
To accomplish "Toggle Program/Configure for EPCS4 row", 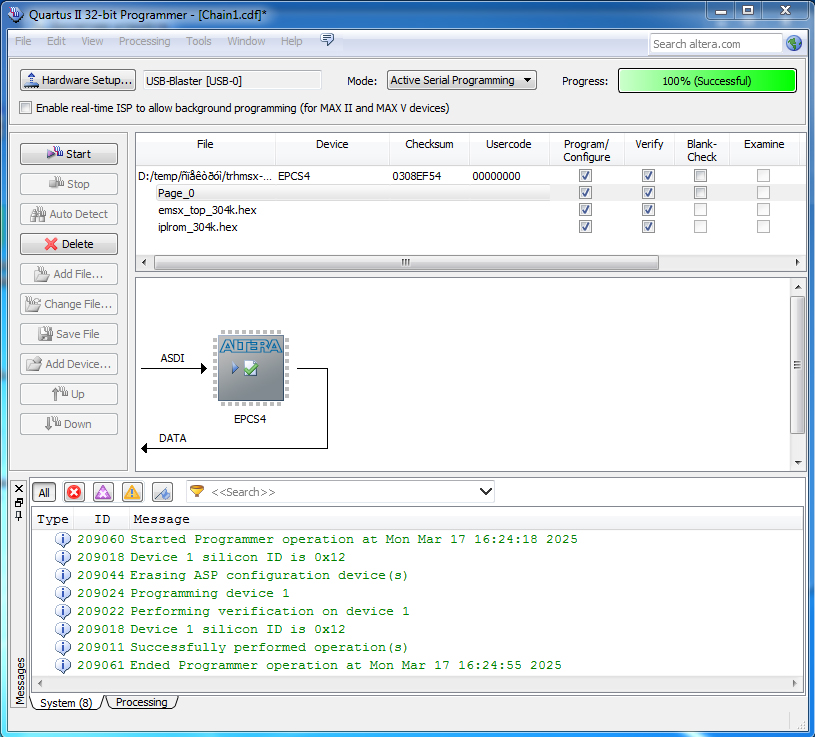I will tap(585, 176).
